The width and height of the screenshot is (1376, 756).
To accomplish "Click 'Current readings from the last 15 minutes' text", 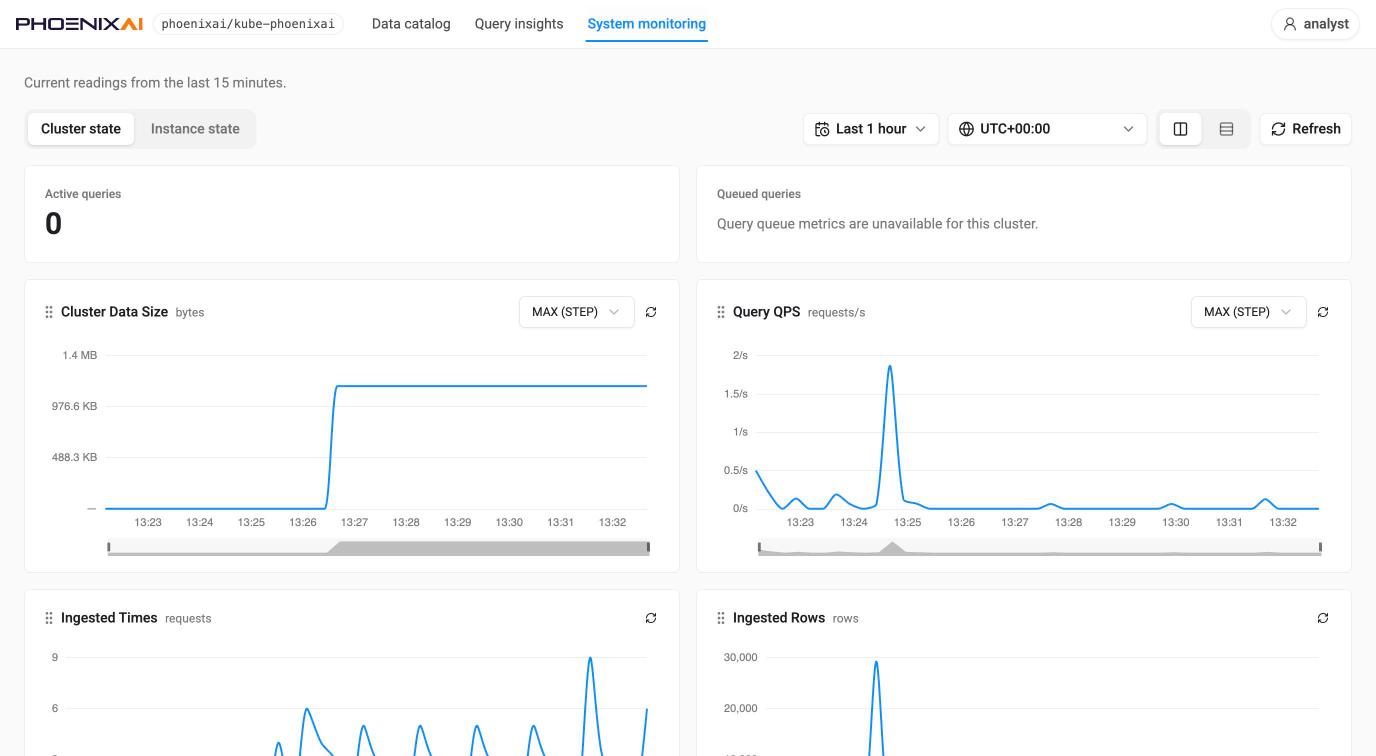I will point(155,83).
